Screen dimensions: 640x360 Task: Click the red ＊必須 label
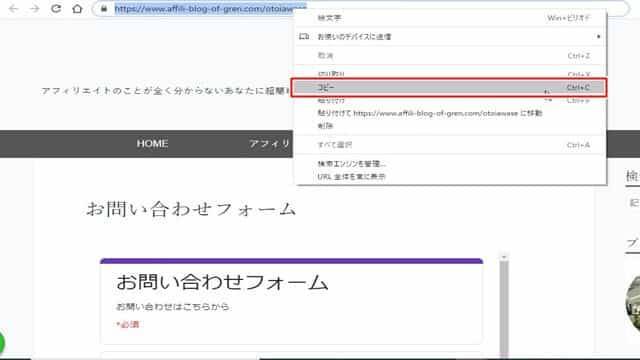(x=128, y=324)
